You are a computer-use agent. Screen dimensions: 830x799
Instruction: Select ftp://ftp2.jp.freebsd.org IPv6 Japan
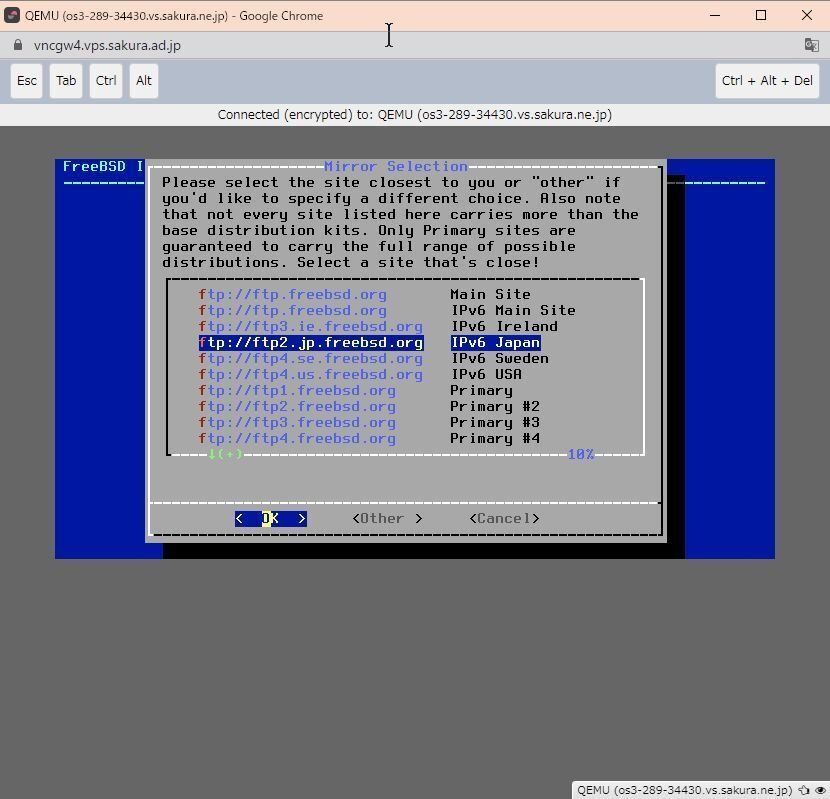(369, 343)
